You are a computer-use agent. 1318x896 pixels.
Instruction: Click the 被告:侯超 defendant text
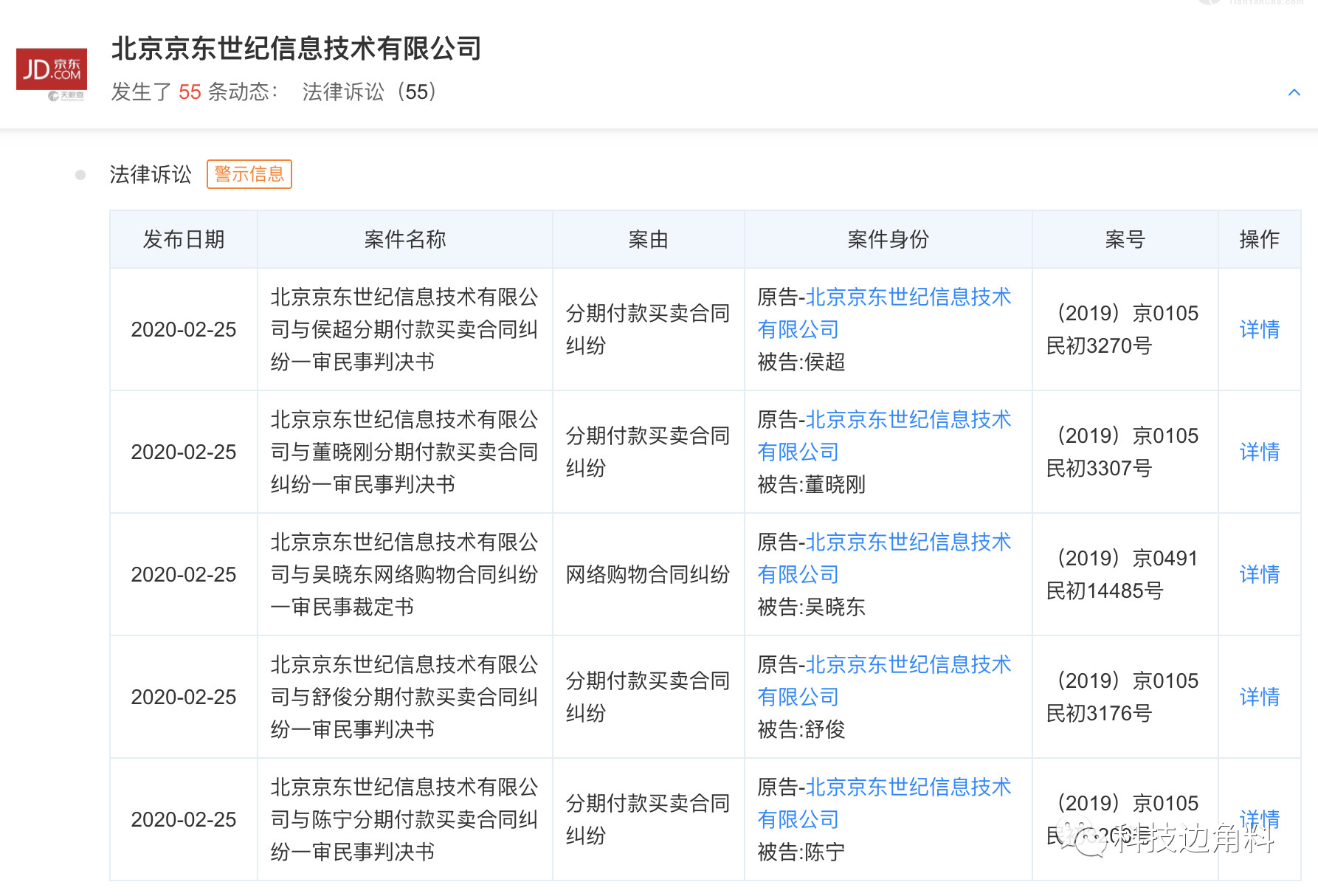tap(801, 362)
